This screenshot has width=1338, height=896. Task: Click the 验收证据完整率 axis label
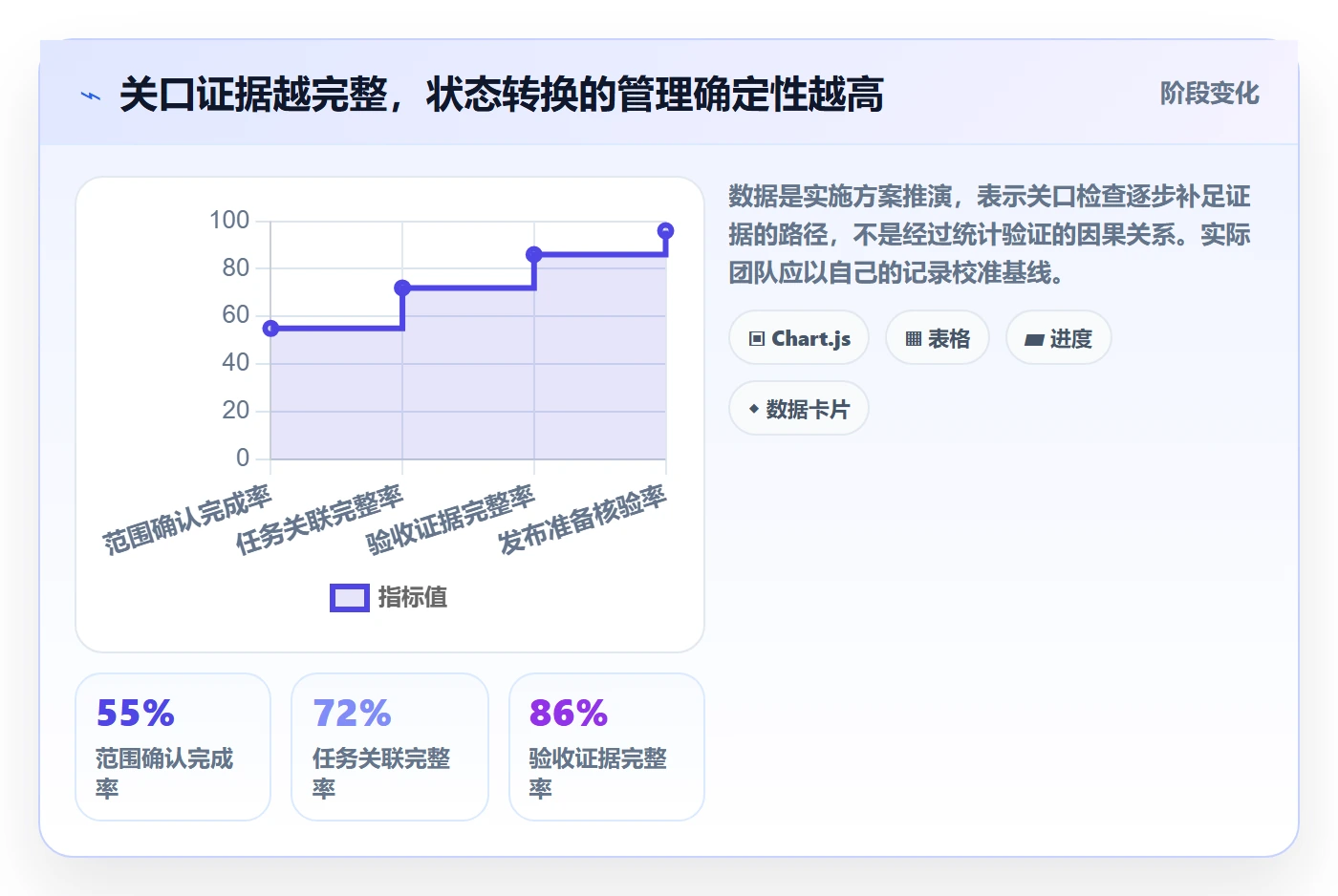tap(451, 520)
